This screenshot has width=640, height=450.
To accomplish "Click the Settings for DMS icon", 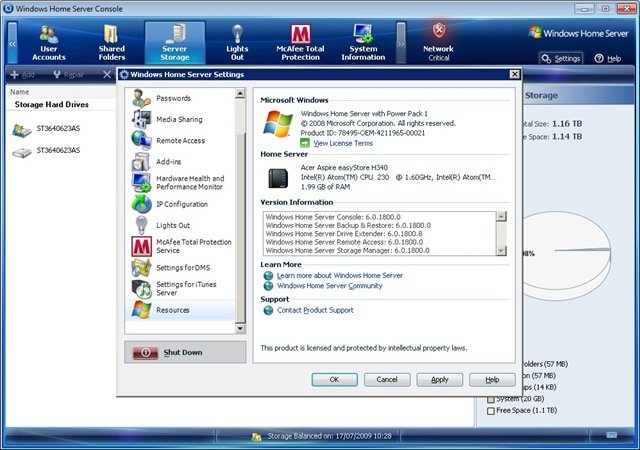I will click(141, 267).
